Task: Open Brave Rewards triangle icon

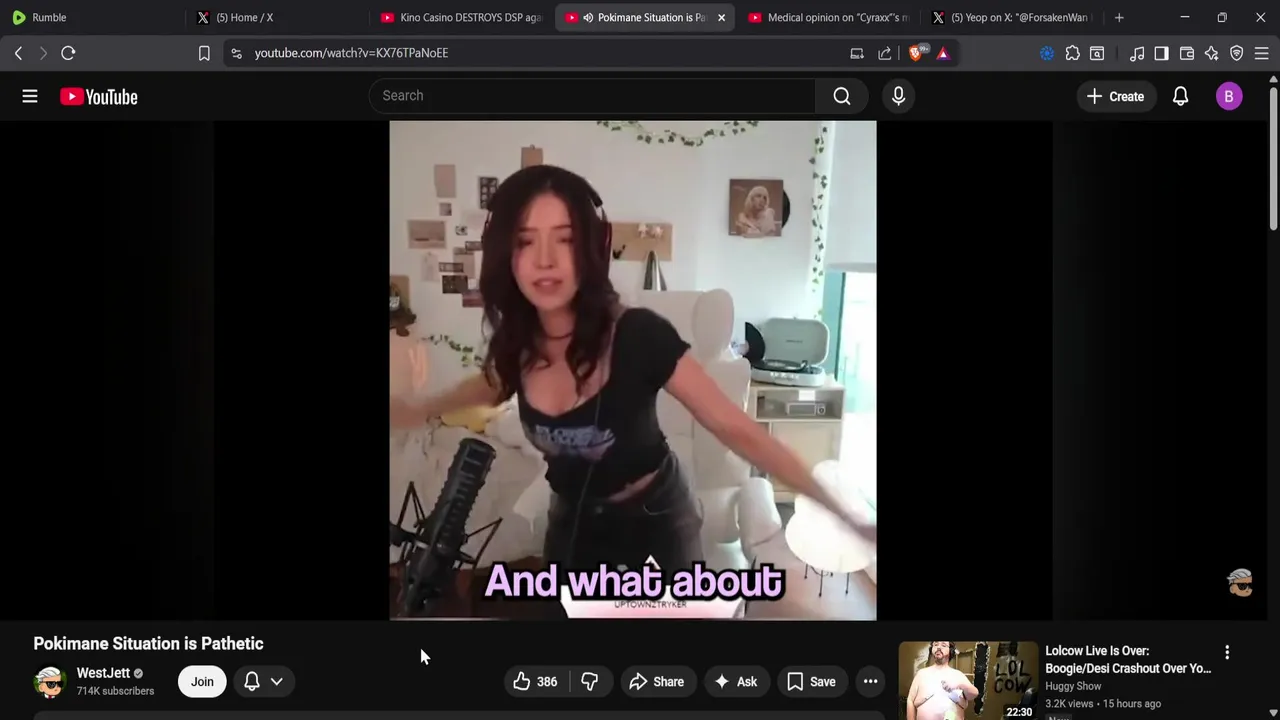Action: 943,53
